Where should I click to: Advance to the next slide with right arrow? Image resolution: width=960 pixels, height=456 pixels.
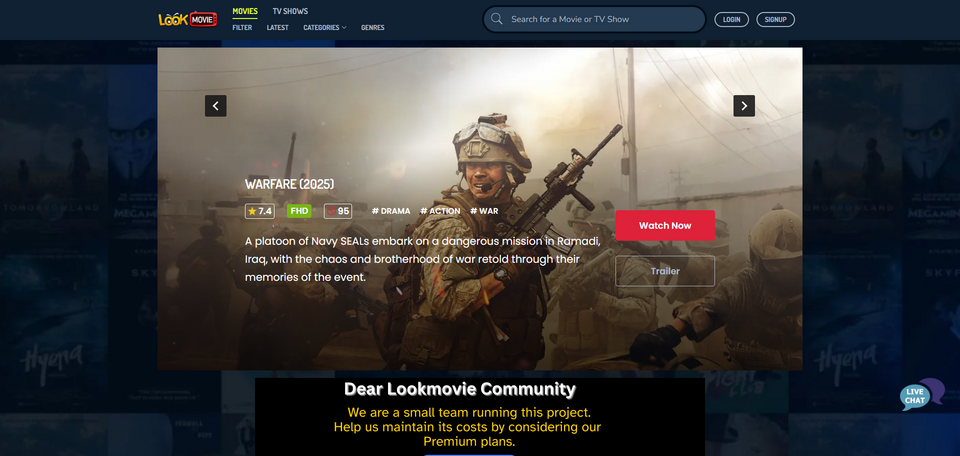pyautogui.click(x=744, y=106)
